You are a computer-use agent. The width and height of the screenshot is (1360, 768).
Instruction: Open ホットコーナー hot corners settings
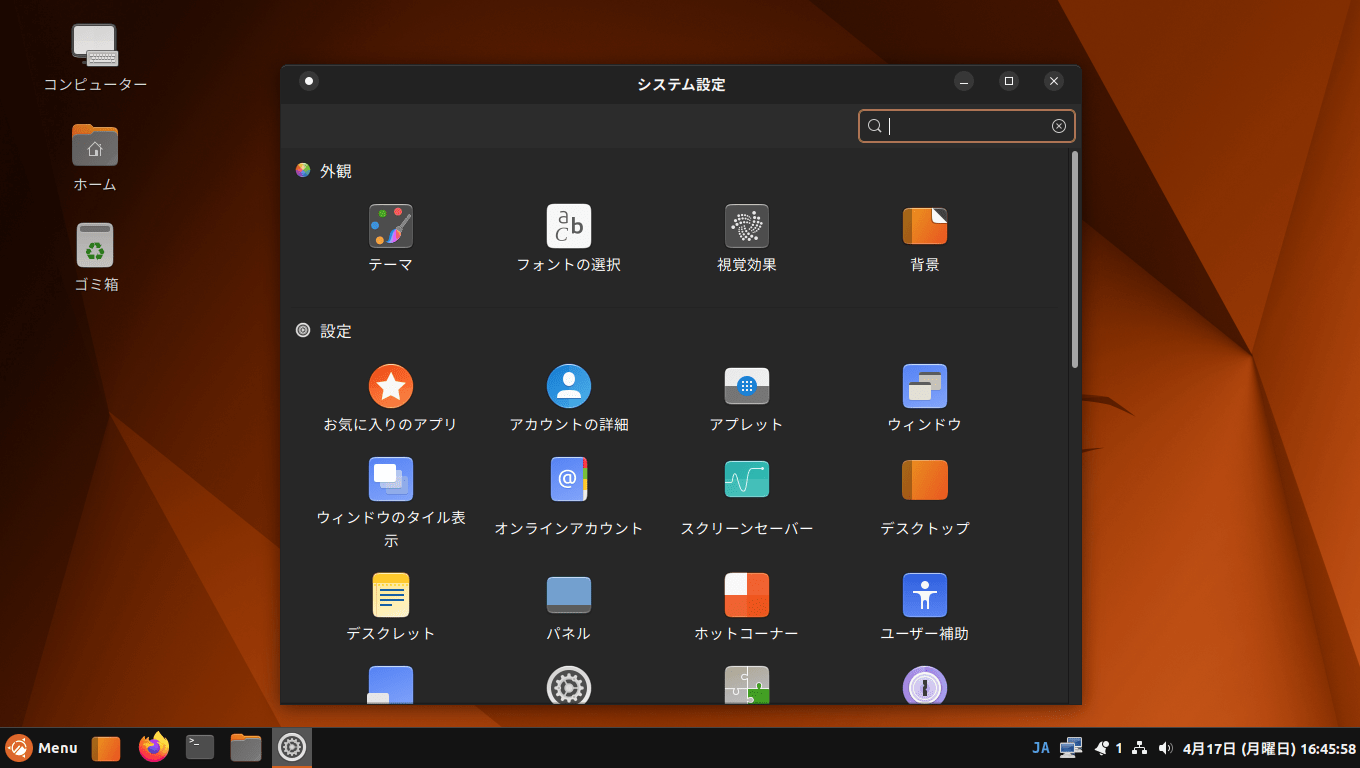(x=746, y=596)
